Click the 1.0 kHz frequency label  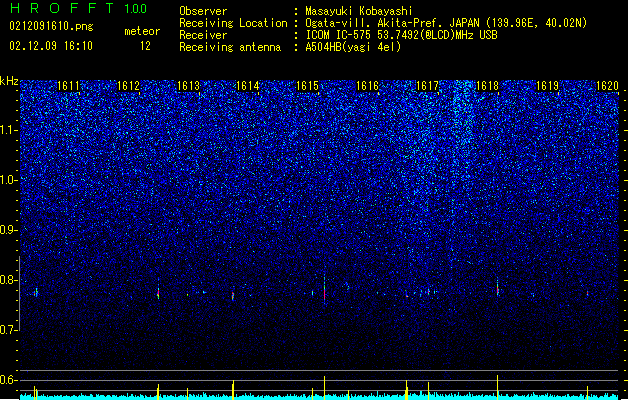point(9,180)
